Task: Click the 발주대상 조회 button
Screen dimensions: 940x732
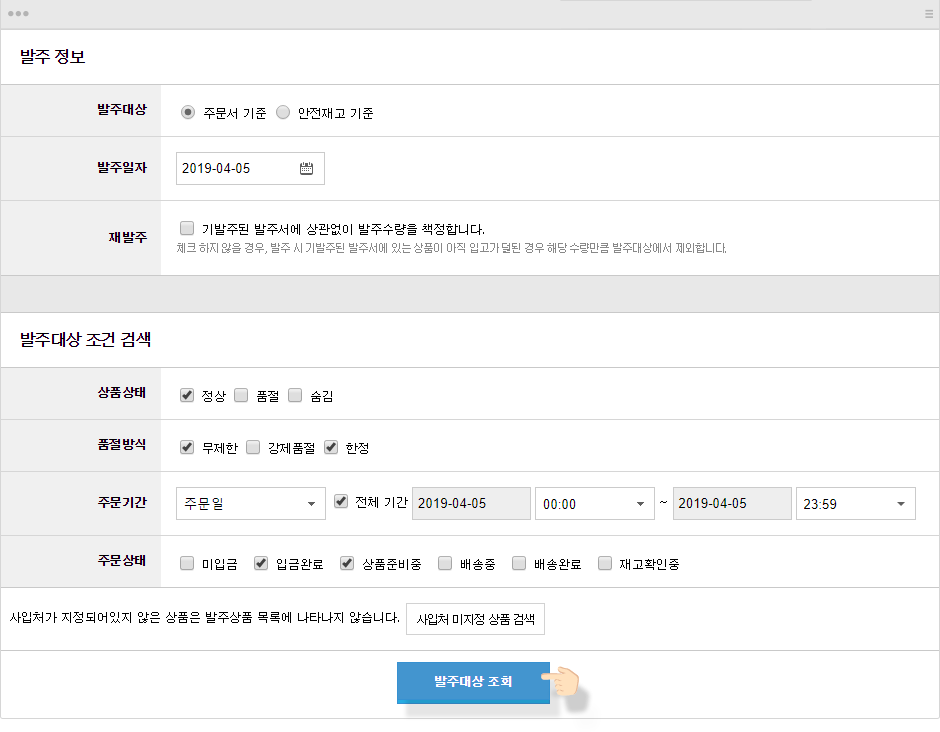Action: [473, 682]
